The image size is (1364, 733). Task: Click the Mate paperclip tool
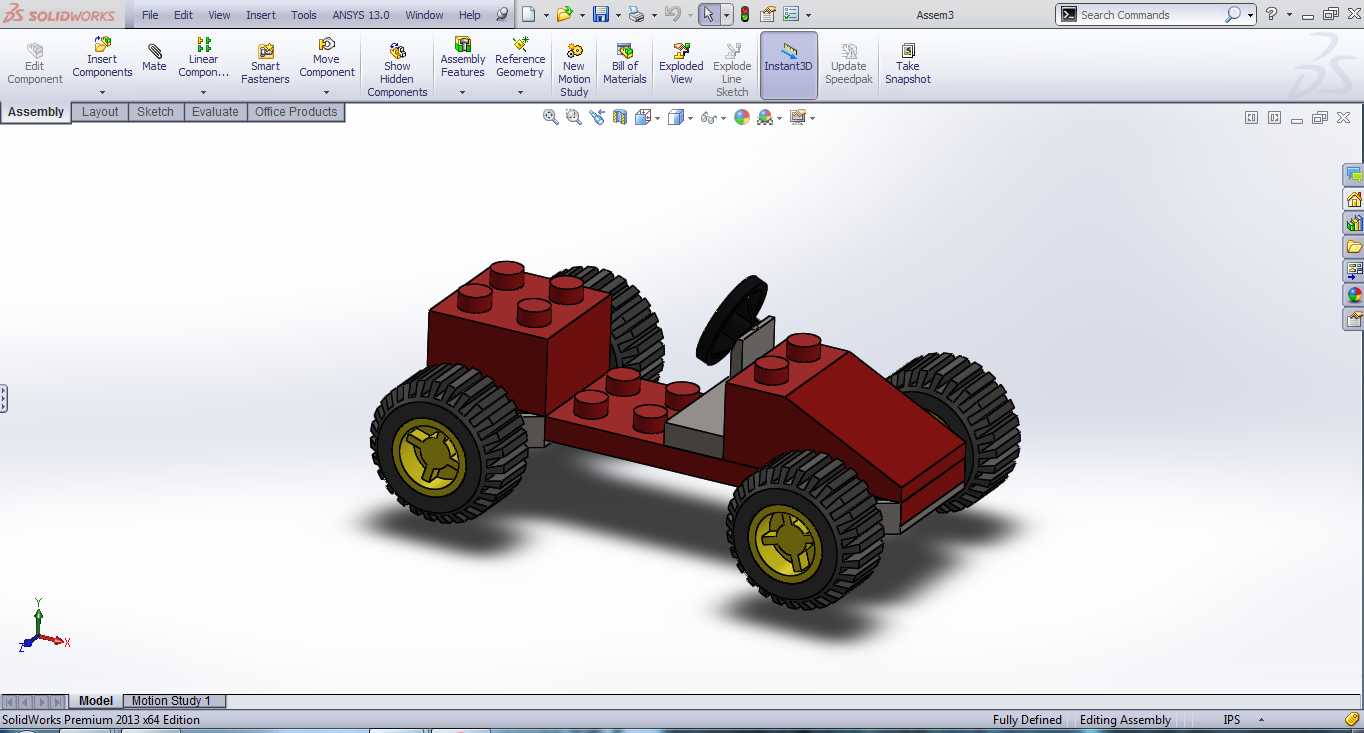[154, 58]
